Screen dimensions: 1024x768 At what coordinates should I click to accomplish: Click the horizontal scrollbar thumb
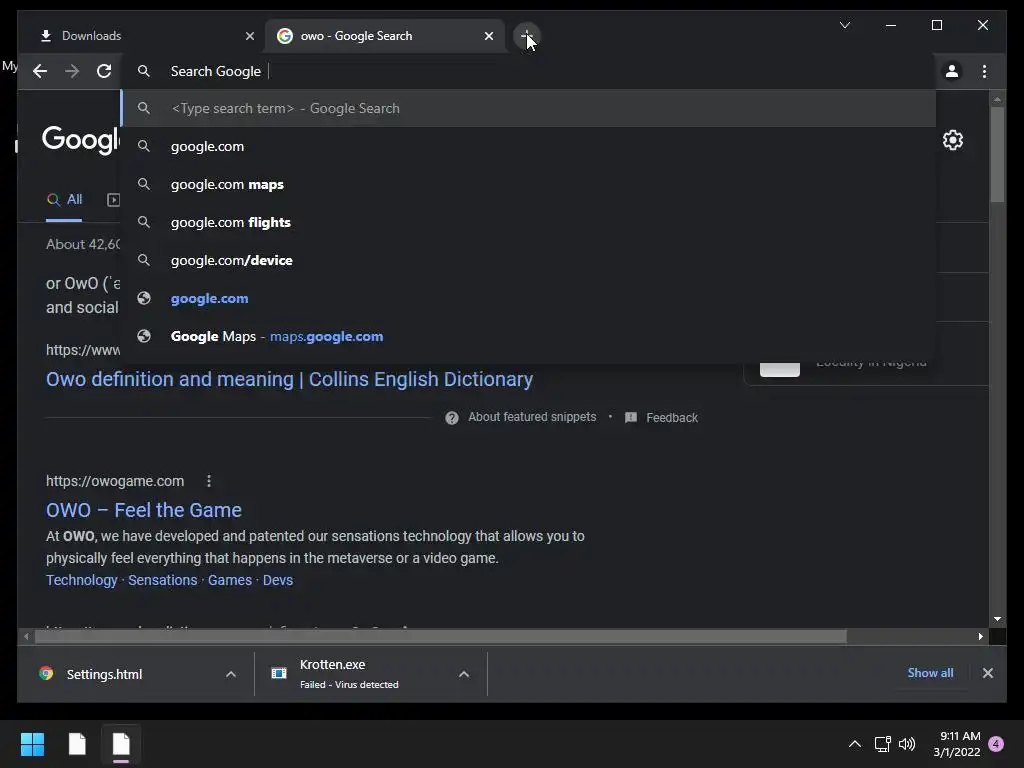(x=441, y=636)
